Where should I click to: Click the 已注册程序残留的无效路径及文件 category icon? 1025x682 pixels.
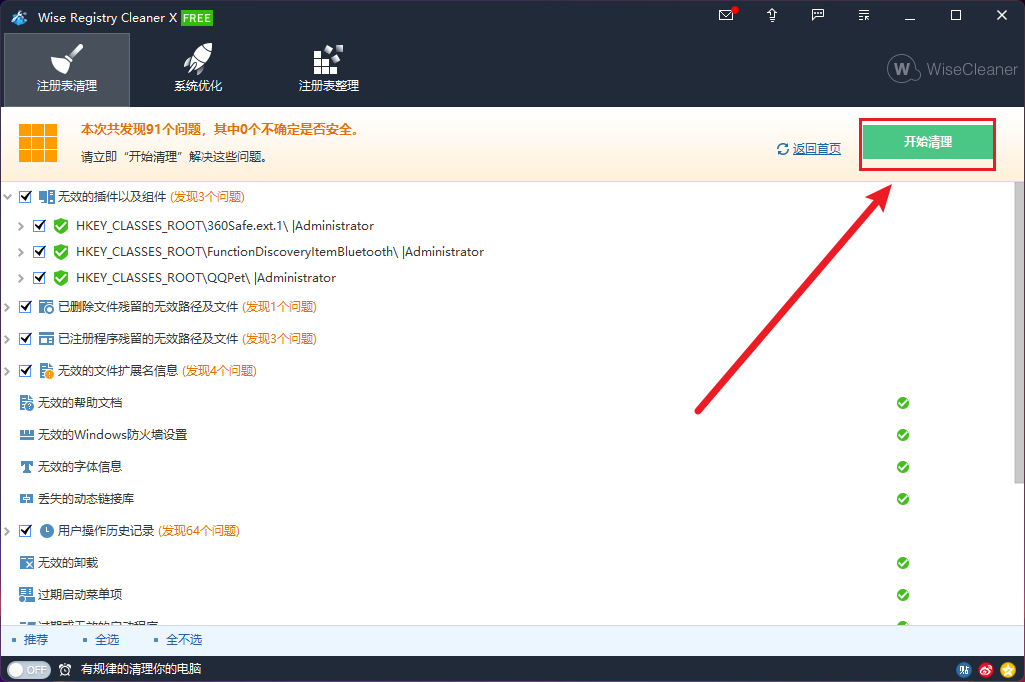46,339
